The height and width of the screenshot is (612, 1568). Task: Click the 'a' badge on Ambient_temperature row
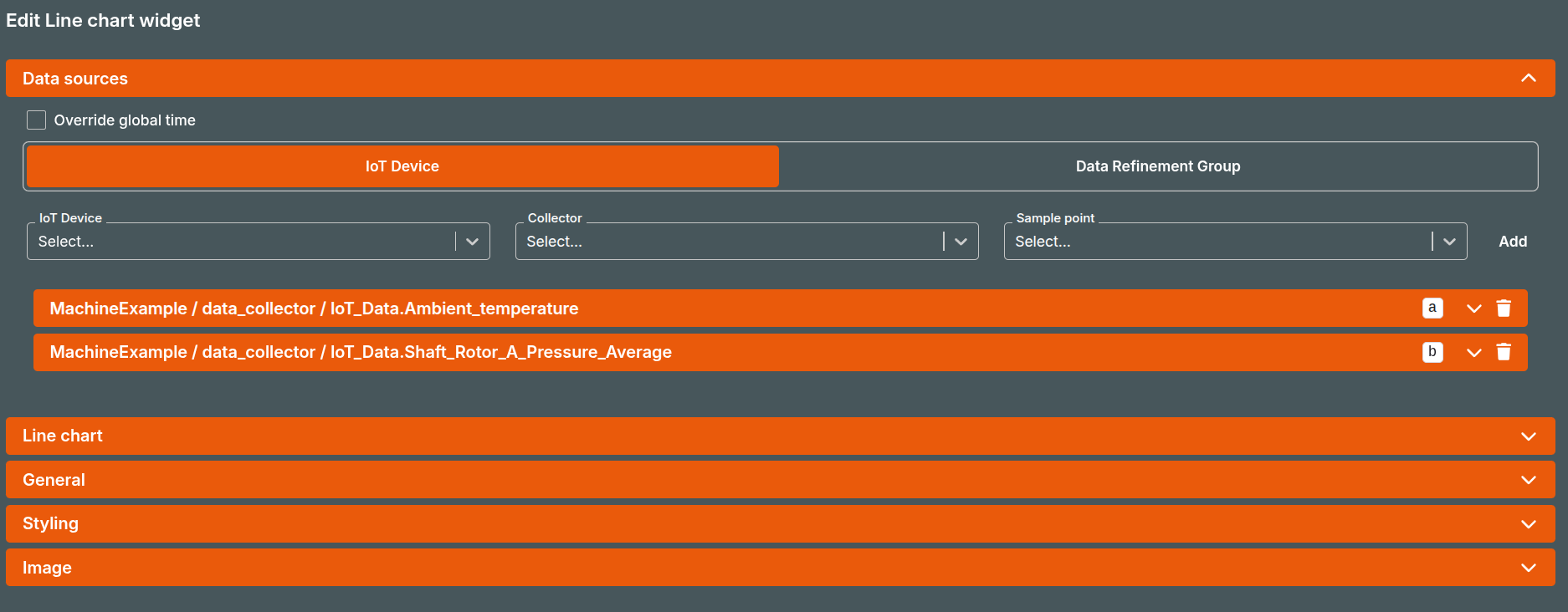tap(1432, 309)
